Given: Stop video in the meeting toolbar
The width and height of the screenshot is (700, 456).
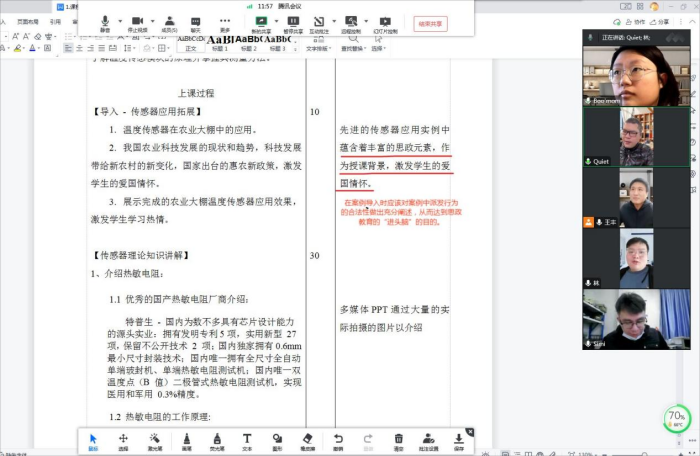Looking at the screenshot, I should [x=137, y=24].
